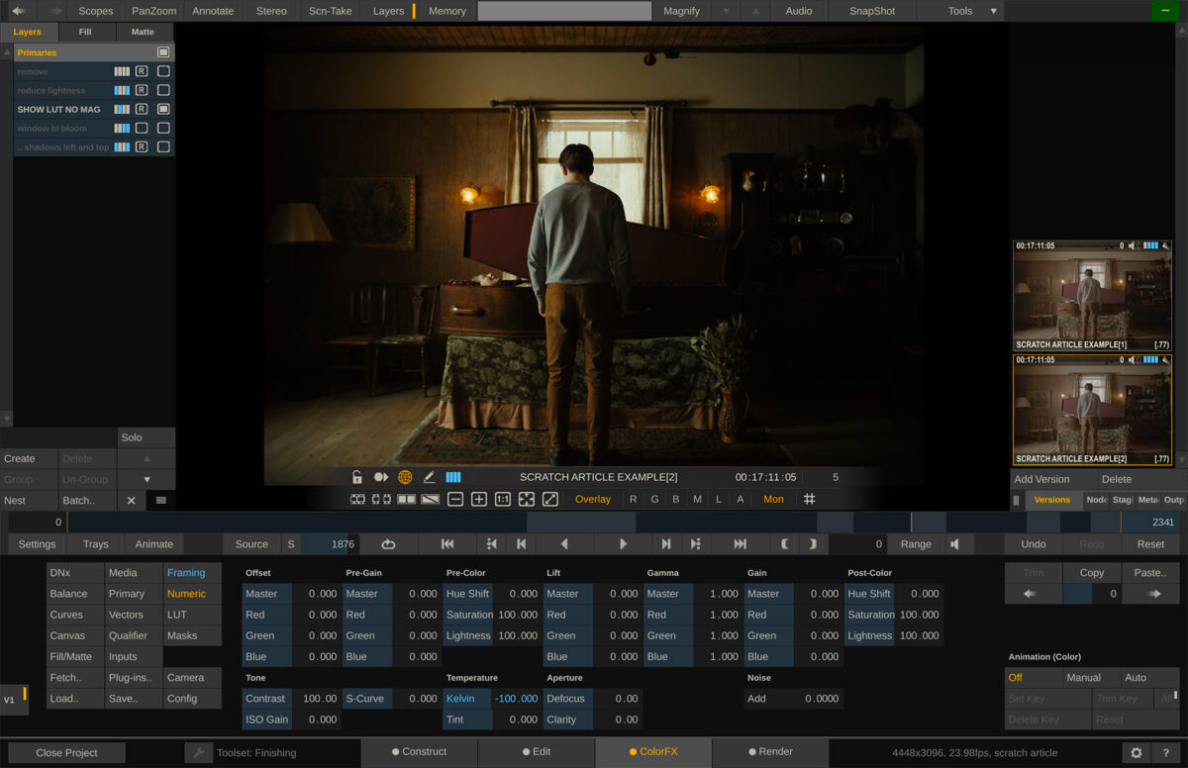The height and width of the screenshot is (768, 1188).
Task: Click the small menu icon beside Batch X
Action: click(161, 501)
